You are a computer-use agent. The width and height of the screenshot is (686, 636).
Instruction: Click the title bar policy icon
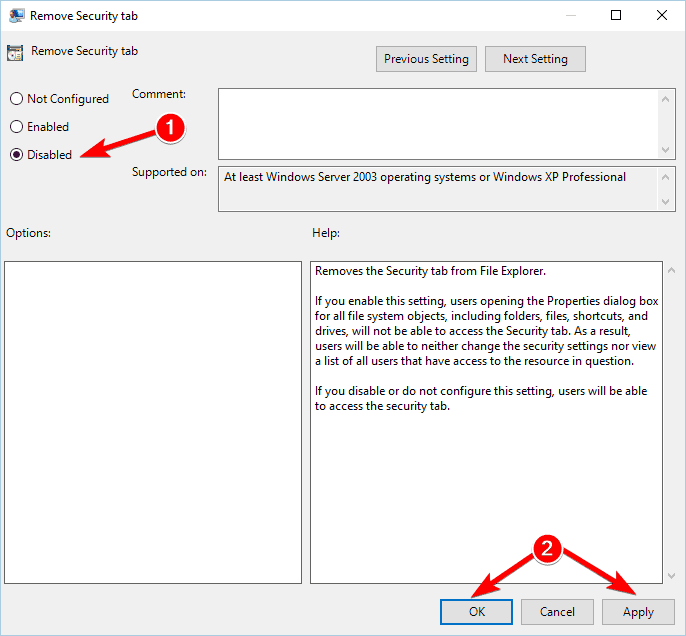pos(16,15)
